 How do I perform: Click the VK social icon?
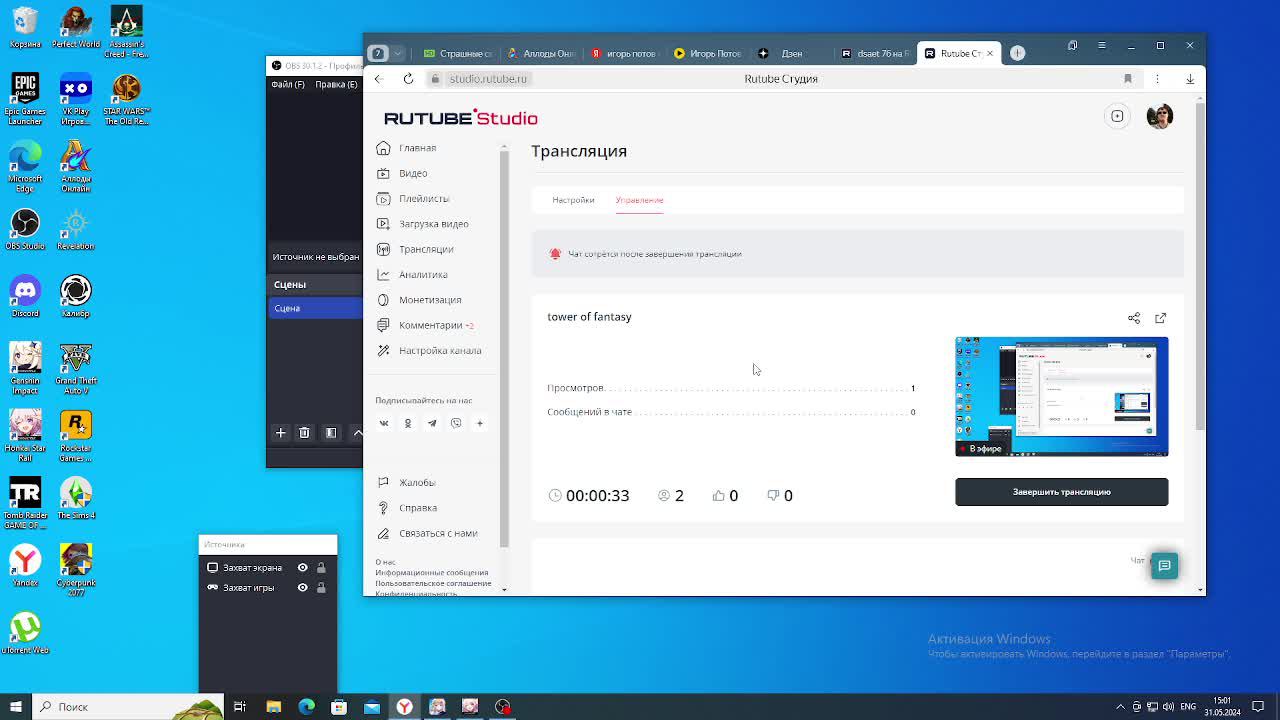383,423
